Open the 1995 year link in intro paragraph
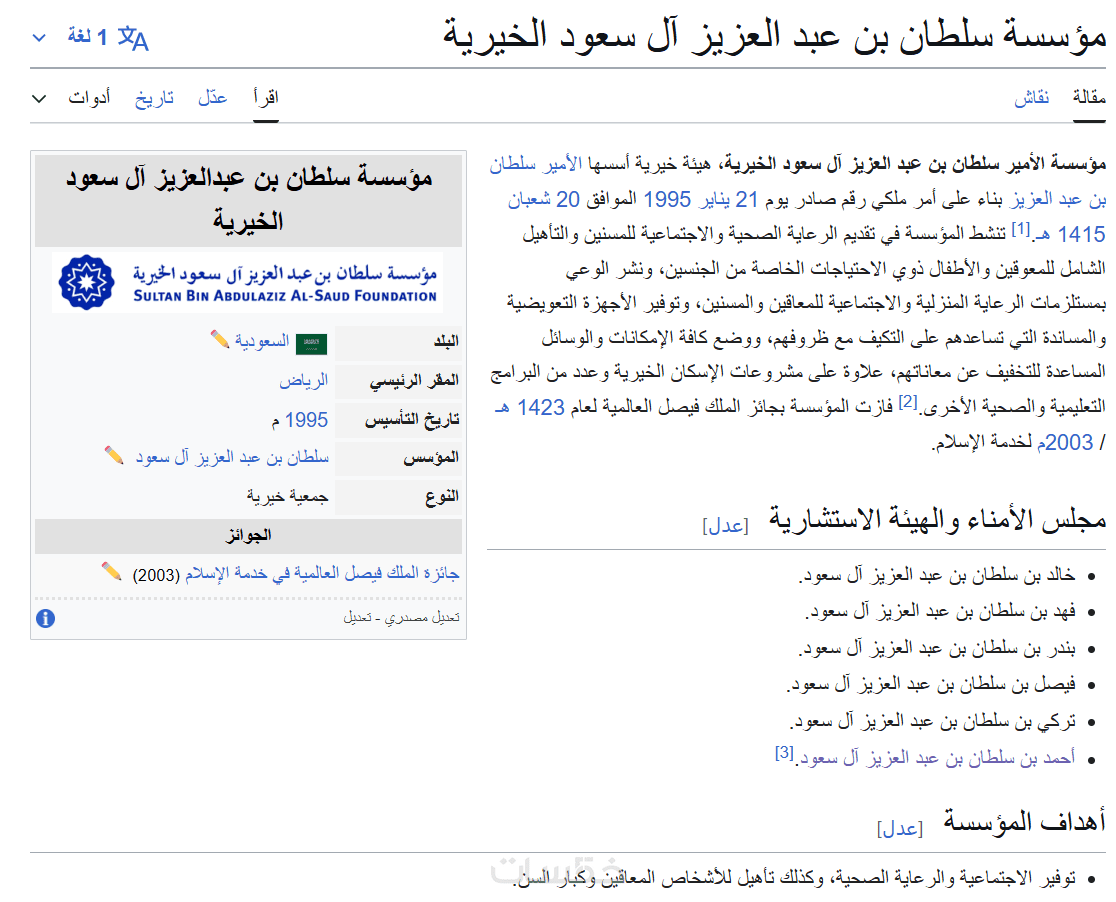1116x902 pixels. click(x=667, y=199)
